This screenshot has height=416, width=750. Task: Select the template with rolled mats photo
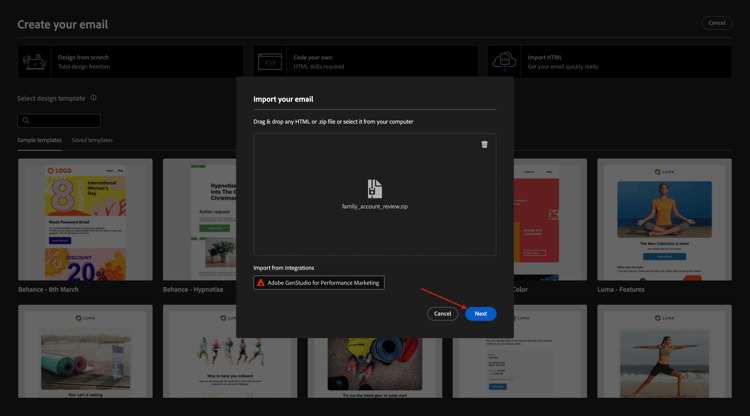[375, 368]
